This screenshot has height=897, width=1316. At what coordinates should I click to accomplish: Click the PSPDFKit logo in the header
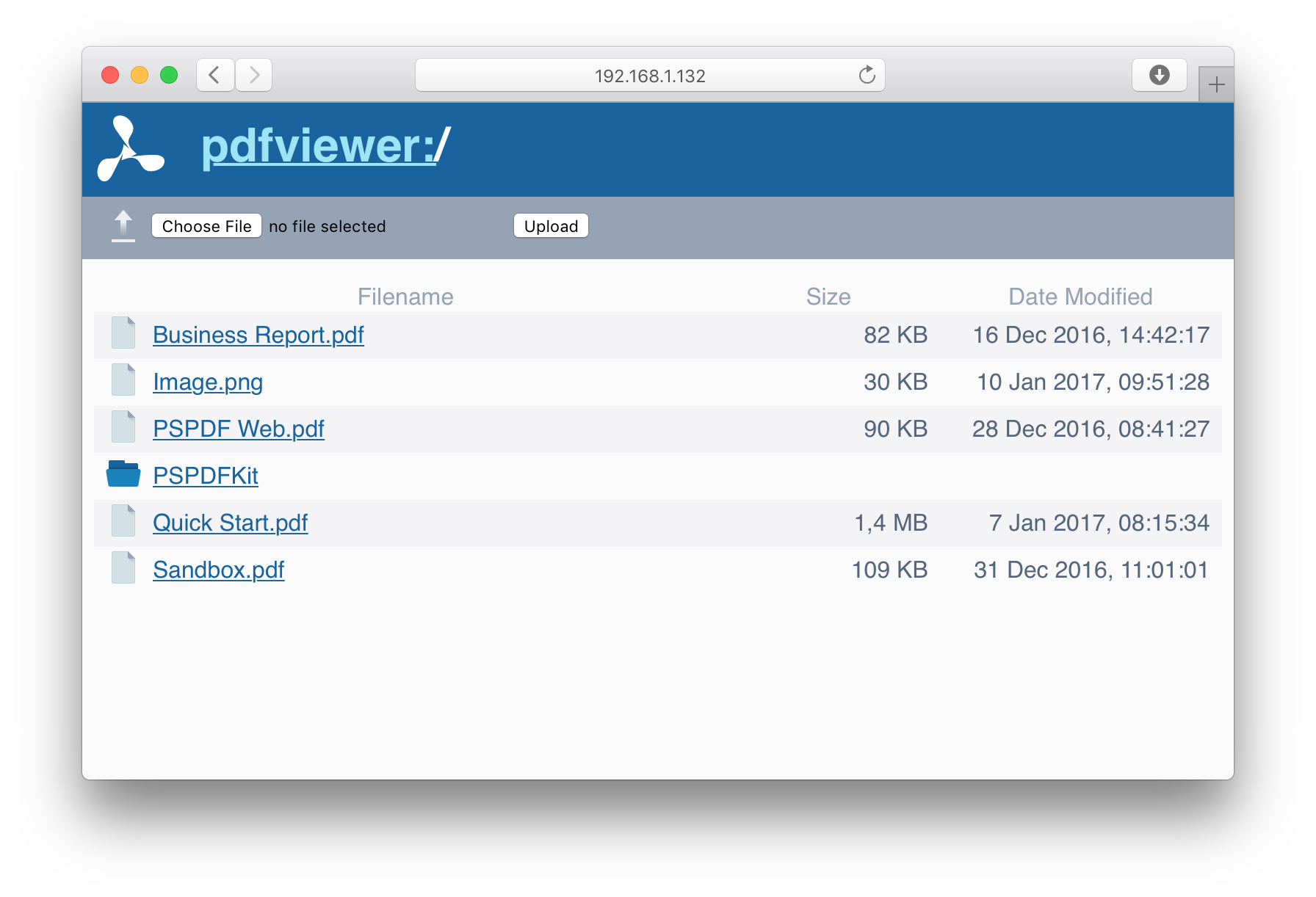(130, 148)
